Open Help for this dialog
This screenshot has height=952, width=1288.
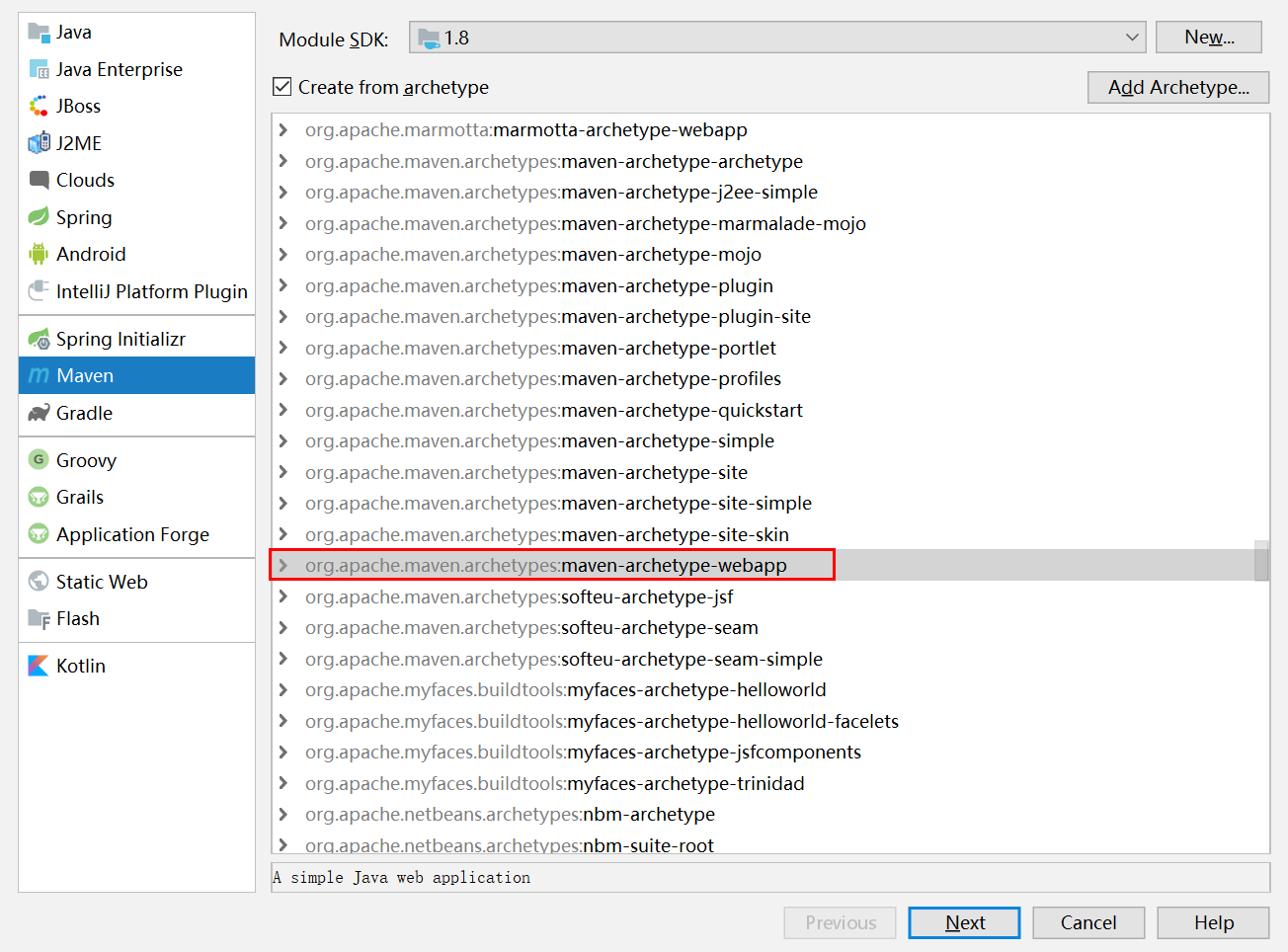tap(1213, 922)
